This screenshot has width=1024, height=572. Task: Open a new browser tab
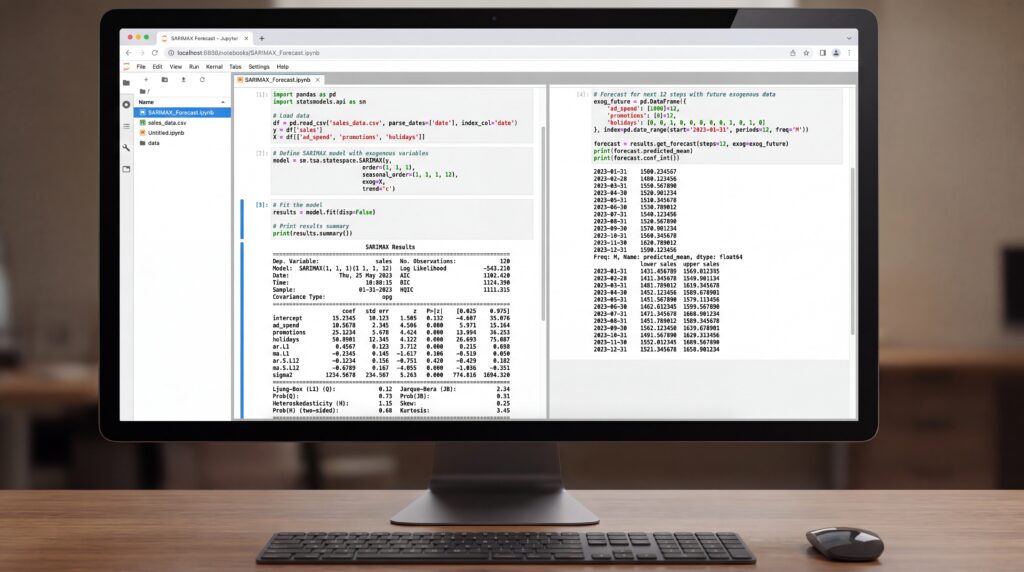[262, 39]
